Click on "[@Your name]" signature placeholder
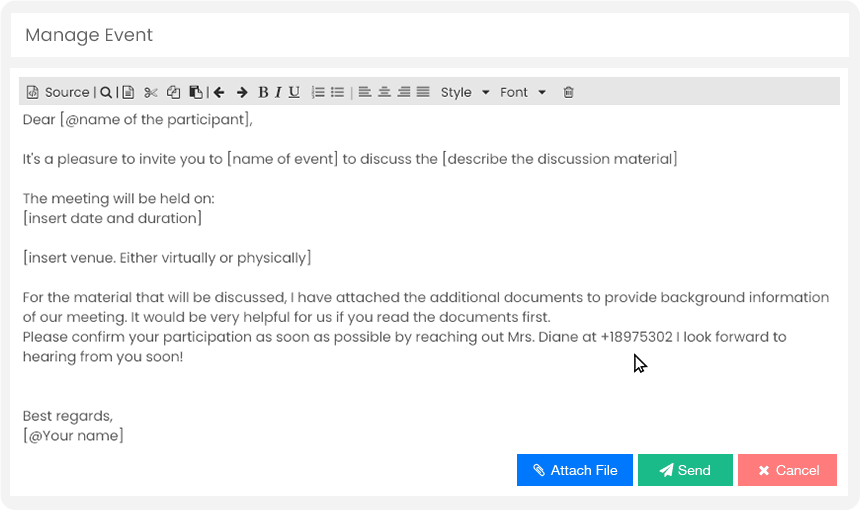The height and width of the screenshot is (510, 860). 73,435
